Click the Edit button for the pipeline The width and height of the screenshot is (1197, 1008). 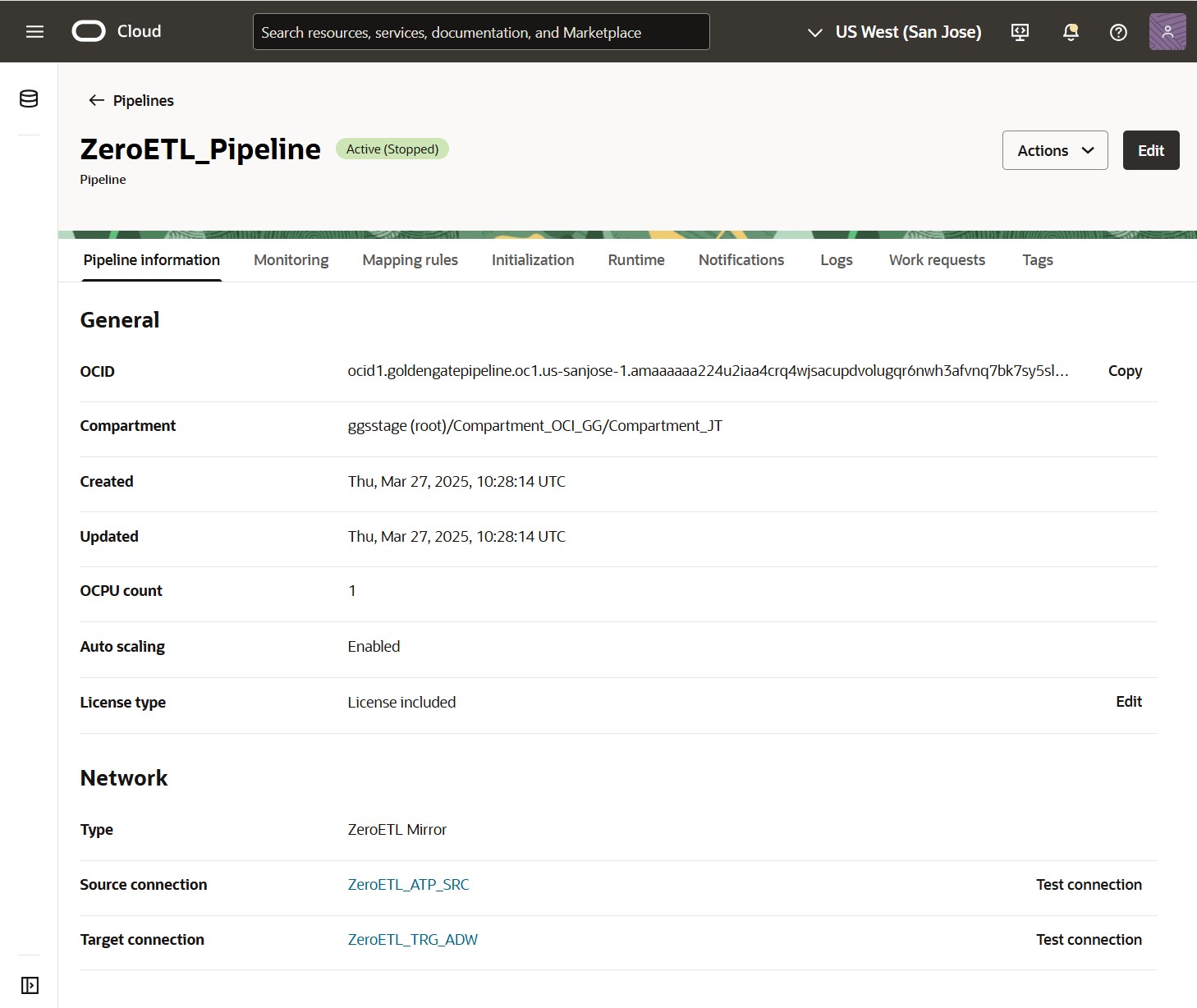click(x=1150, y=150)
